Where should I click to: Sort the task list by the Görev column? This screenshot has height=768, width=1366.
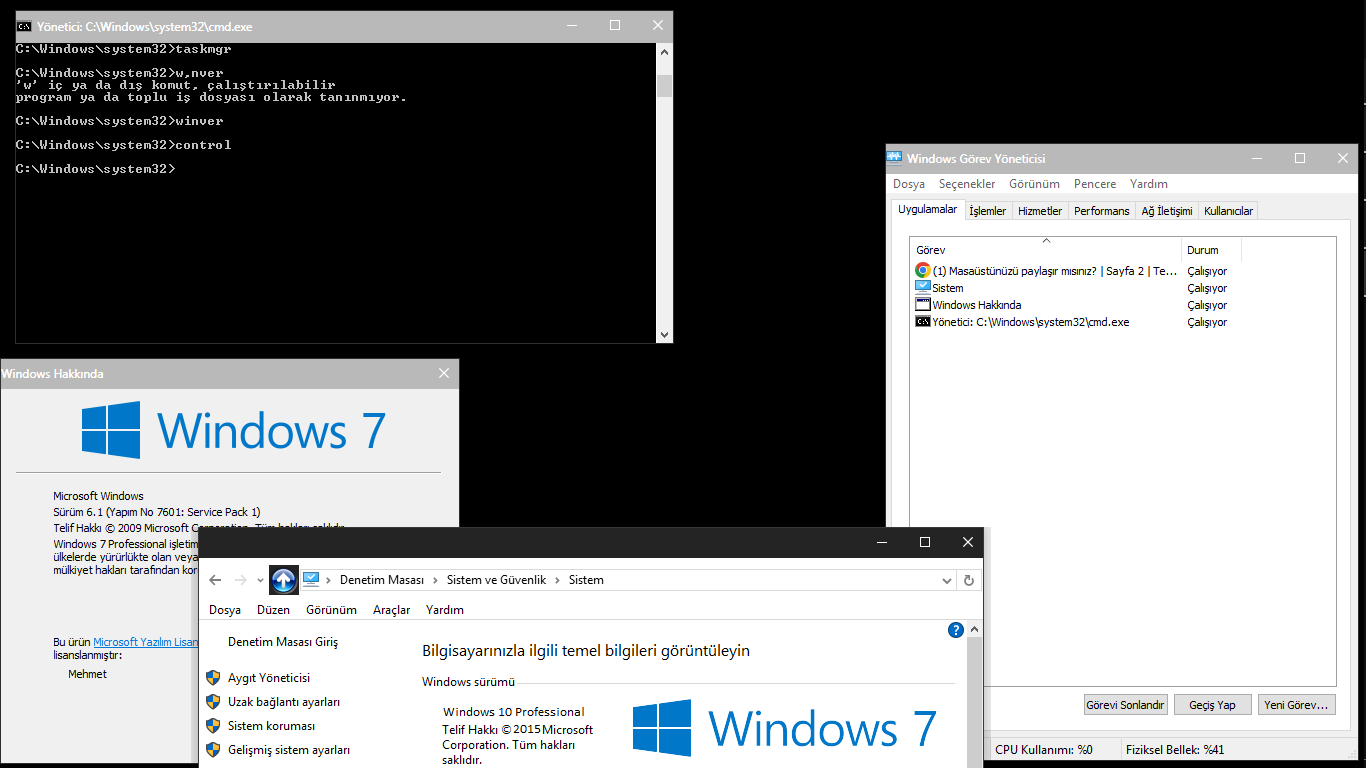click(x=1046, y=249)
